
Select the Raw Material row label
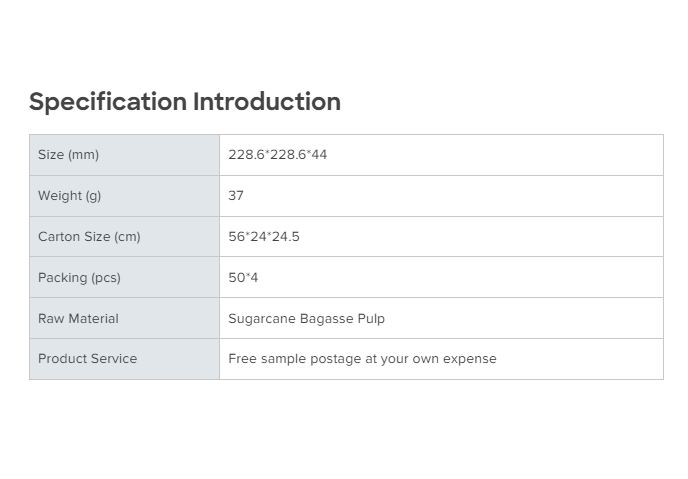click(78, 319)
